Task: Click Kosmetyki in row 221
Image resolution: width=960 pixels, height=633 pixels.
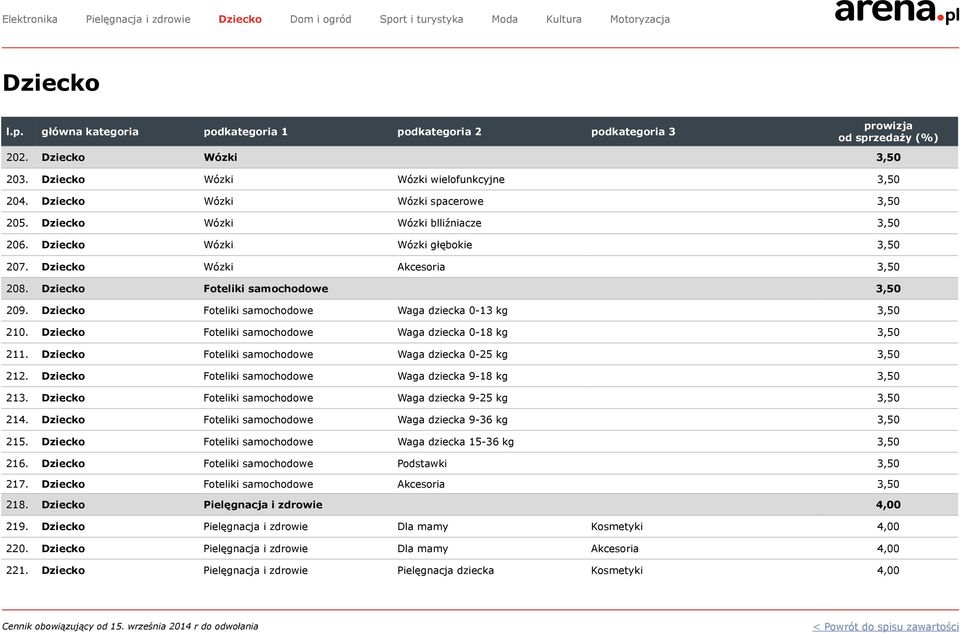Action: 617,571
